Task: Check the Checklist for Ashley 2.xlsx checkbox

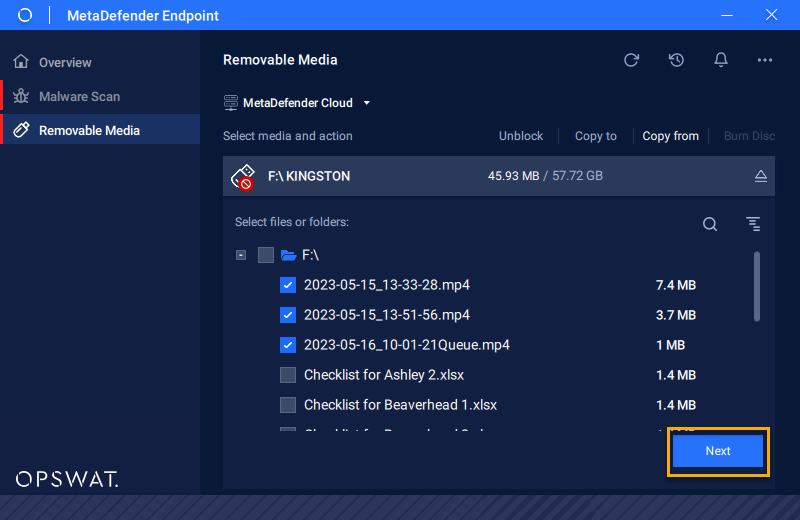Action: coord(288,375)
